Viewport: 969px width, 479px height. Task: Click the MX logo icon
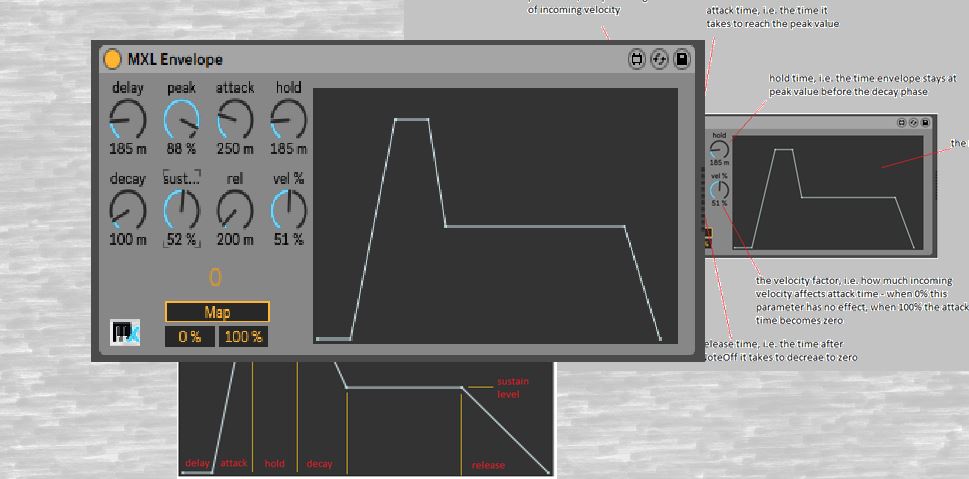tap(125, 332)
